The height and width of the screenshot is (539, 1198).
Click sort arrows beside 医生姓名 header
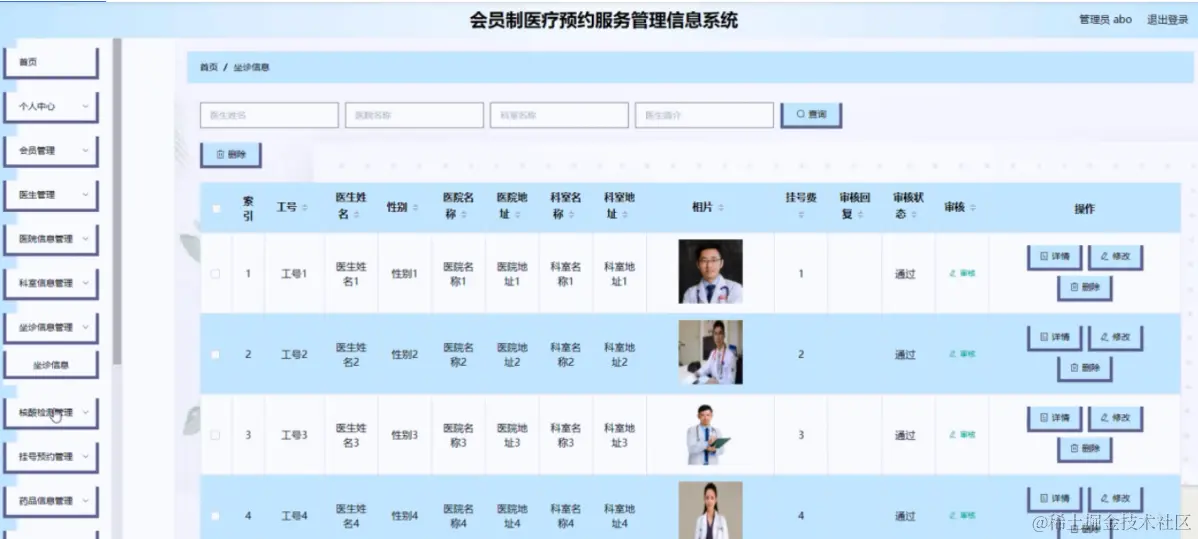[x=359, y=216]
